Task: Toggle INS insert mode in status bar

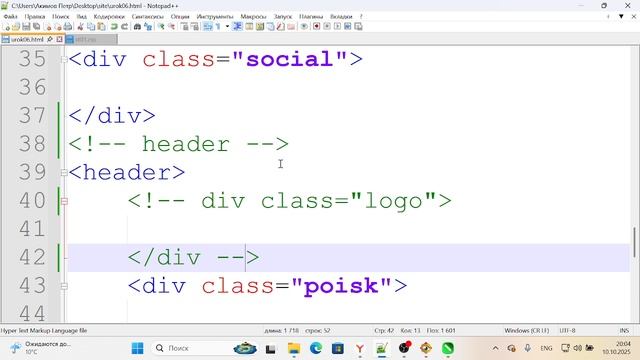Action: 624,330
